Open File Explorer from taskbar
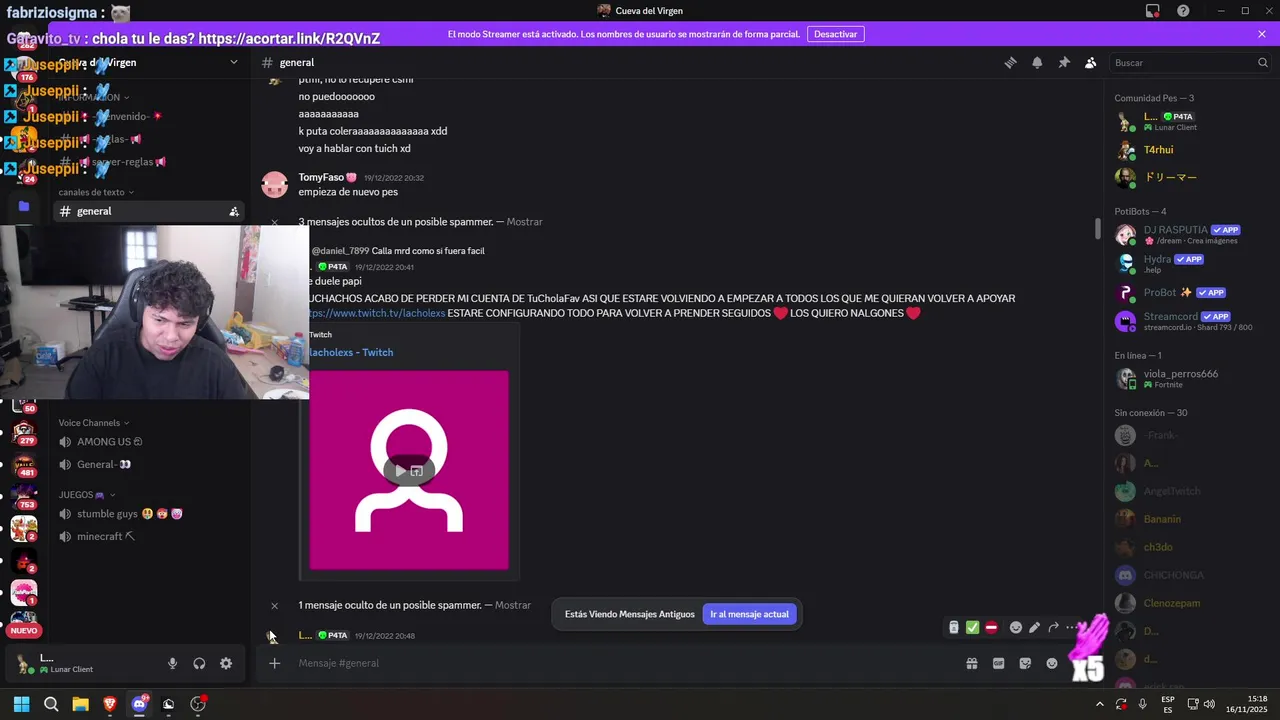Screen dimensions: 1280x720 (x=80, y=704)
